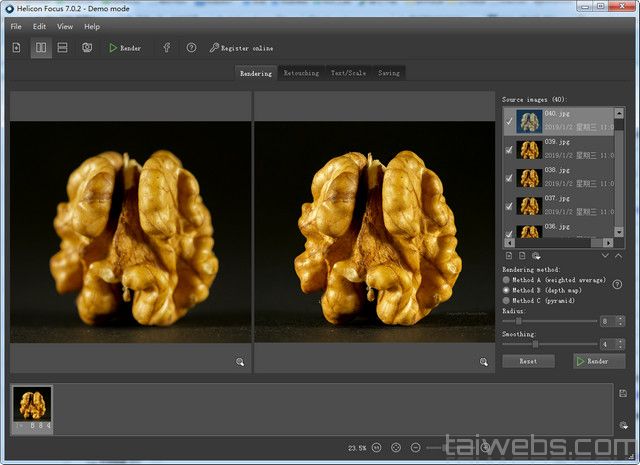Click the Smoothing slider handle
This screenshot has width=640, height=465.
[536, 344]
